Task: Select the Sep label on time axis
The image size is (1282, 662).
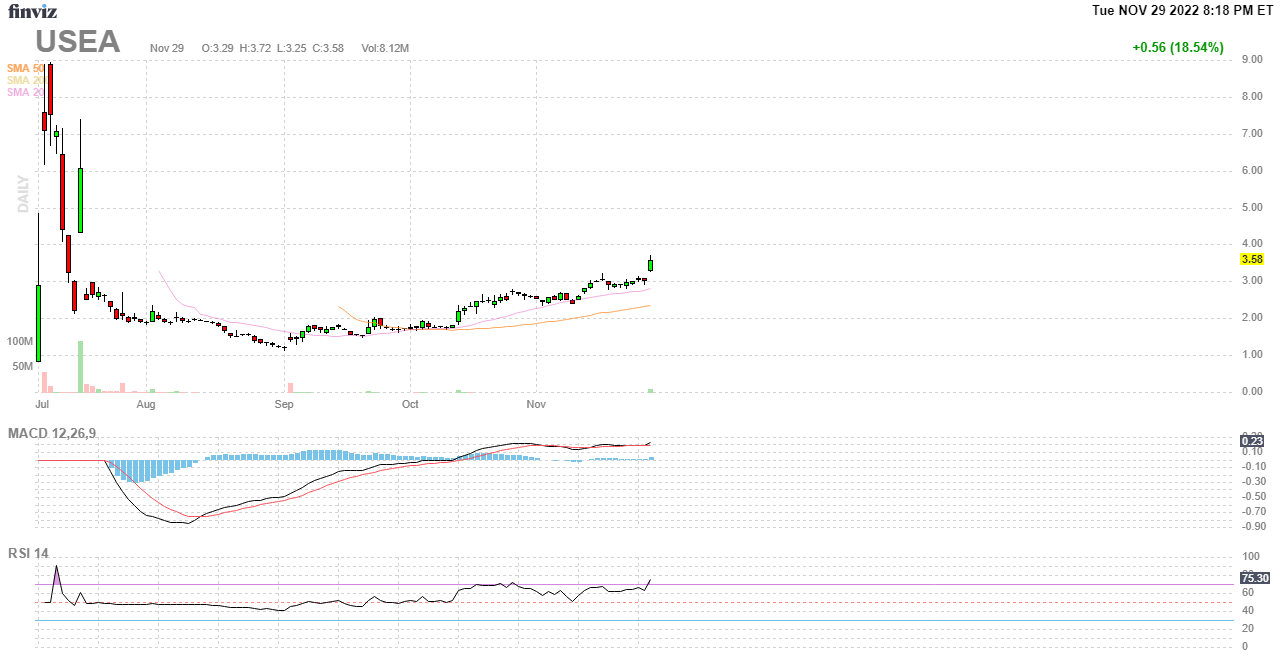Action: click(284, 405)
